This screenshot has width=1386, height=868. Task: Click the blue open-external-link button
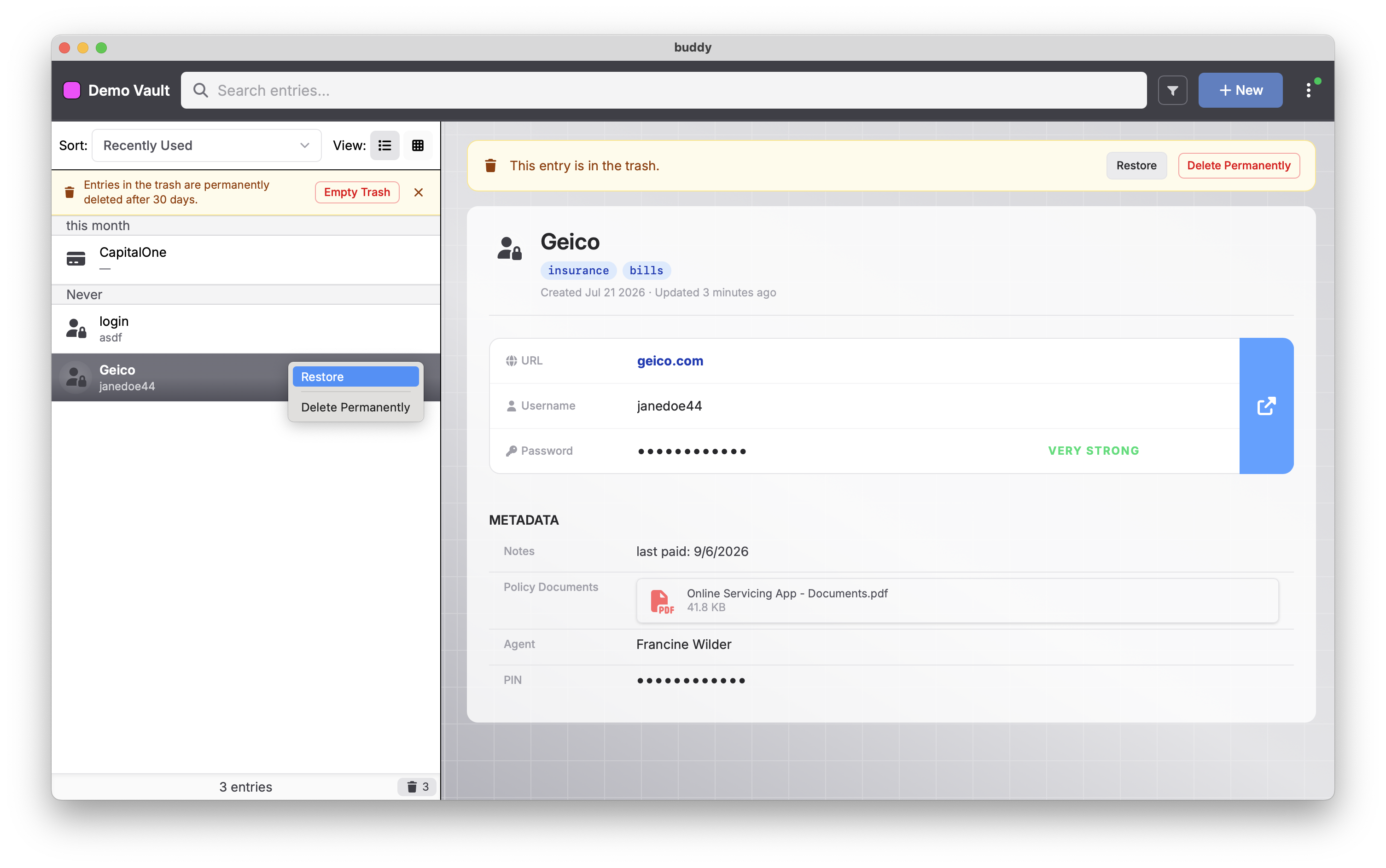click(x=1266, y=406)
